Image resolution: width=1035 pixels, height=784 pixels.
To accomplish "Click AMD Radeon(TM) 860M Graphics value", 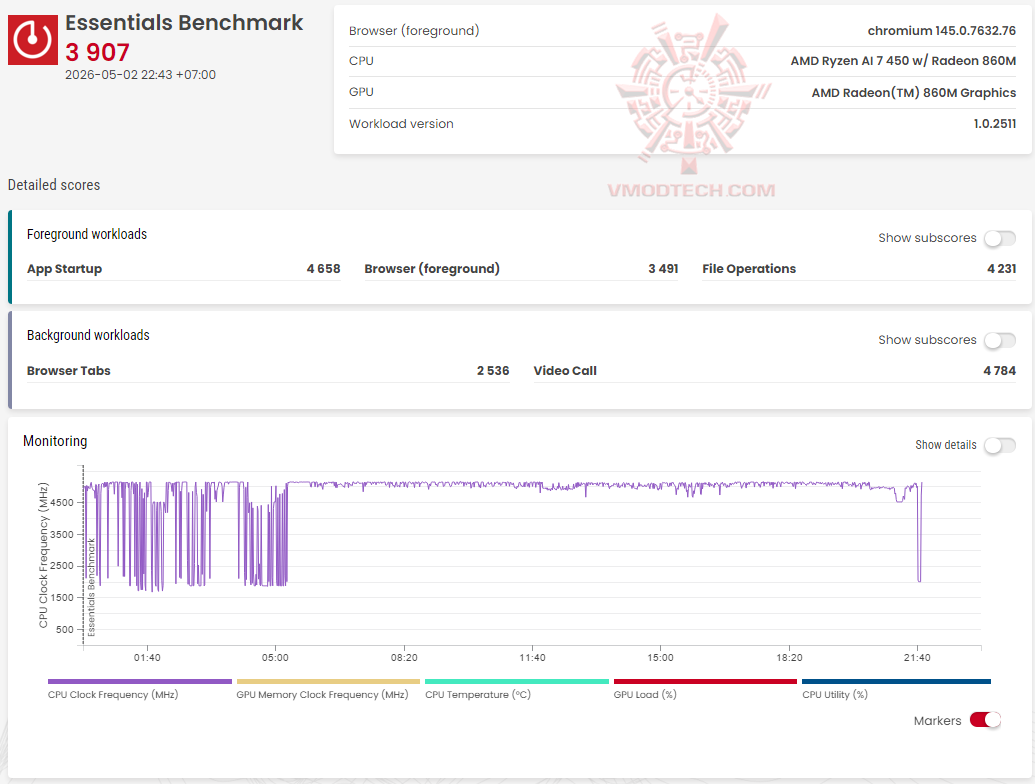I will coord(914,92).
